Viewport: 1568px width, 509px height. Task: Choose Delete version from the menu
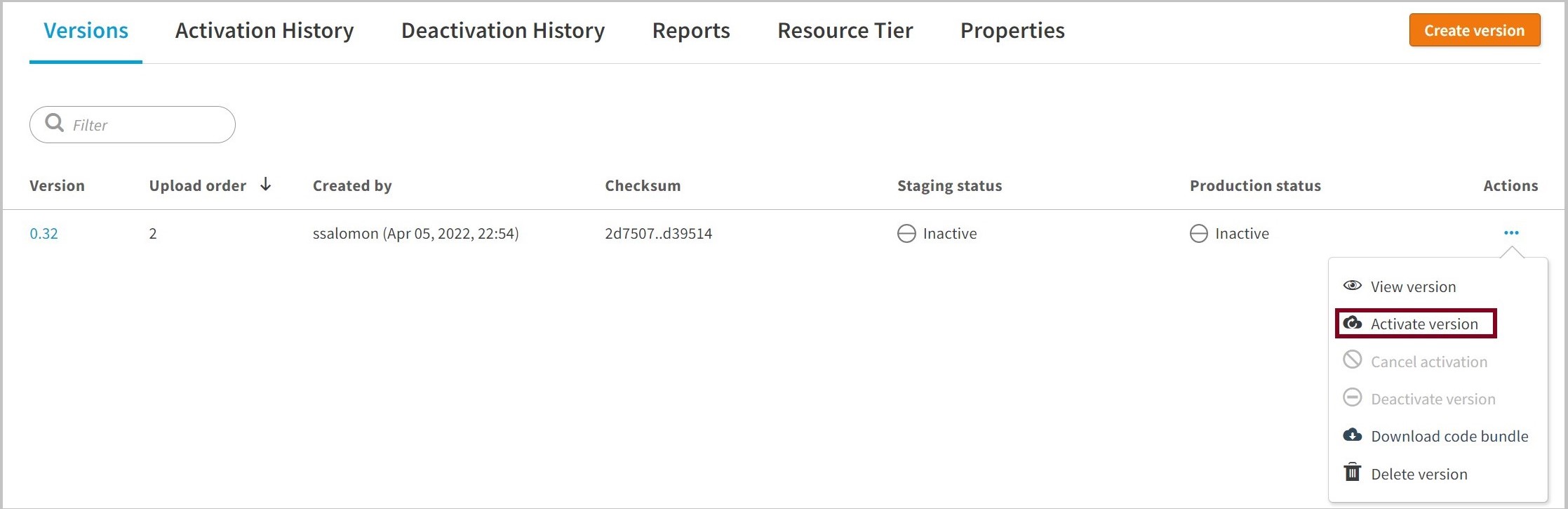1419,474
